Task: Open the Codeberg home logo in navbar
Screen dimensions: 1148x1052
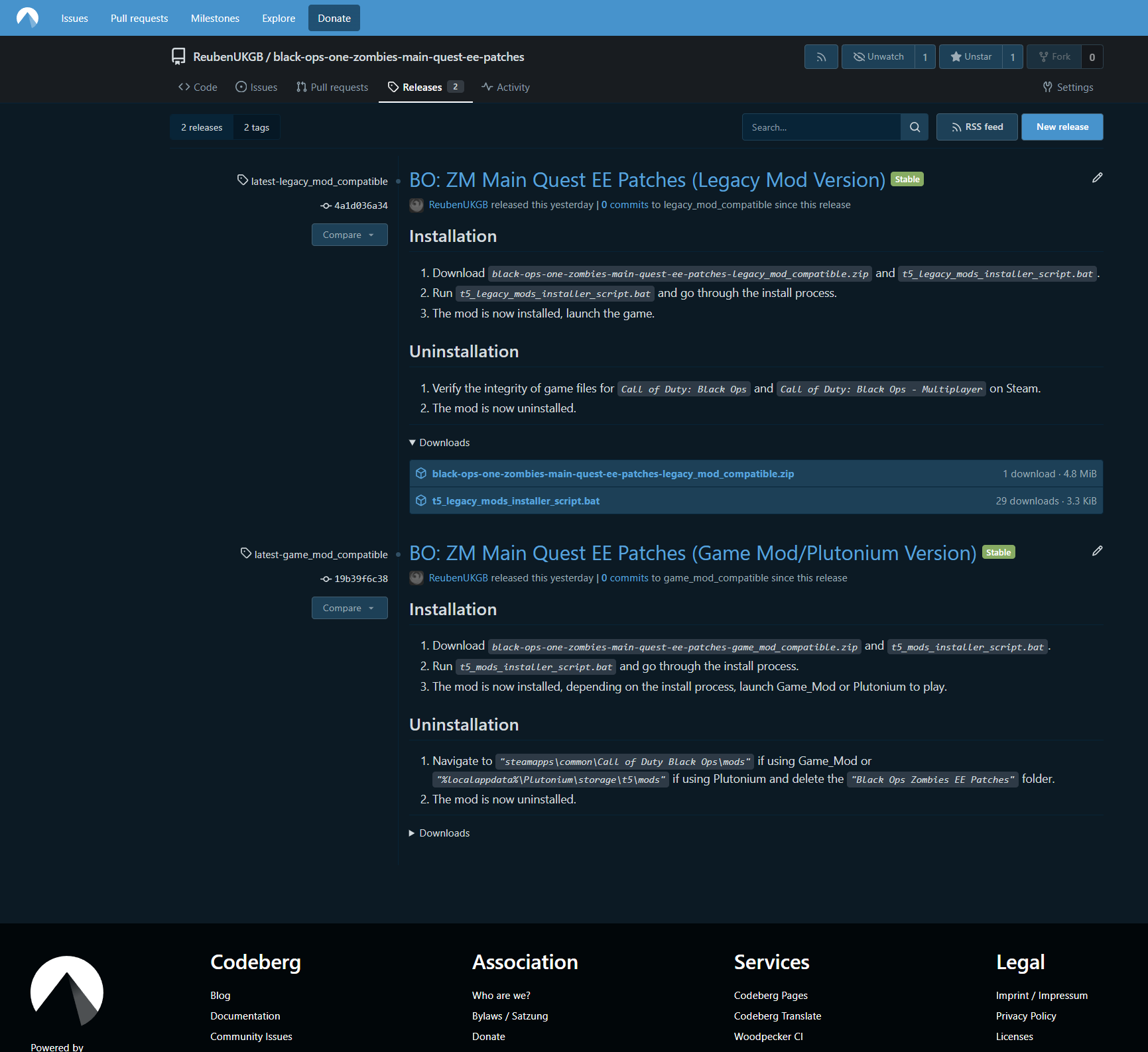Action: [x=27, y=18]
